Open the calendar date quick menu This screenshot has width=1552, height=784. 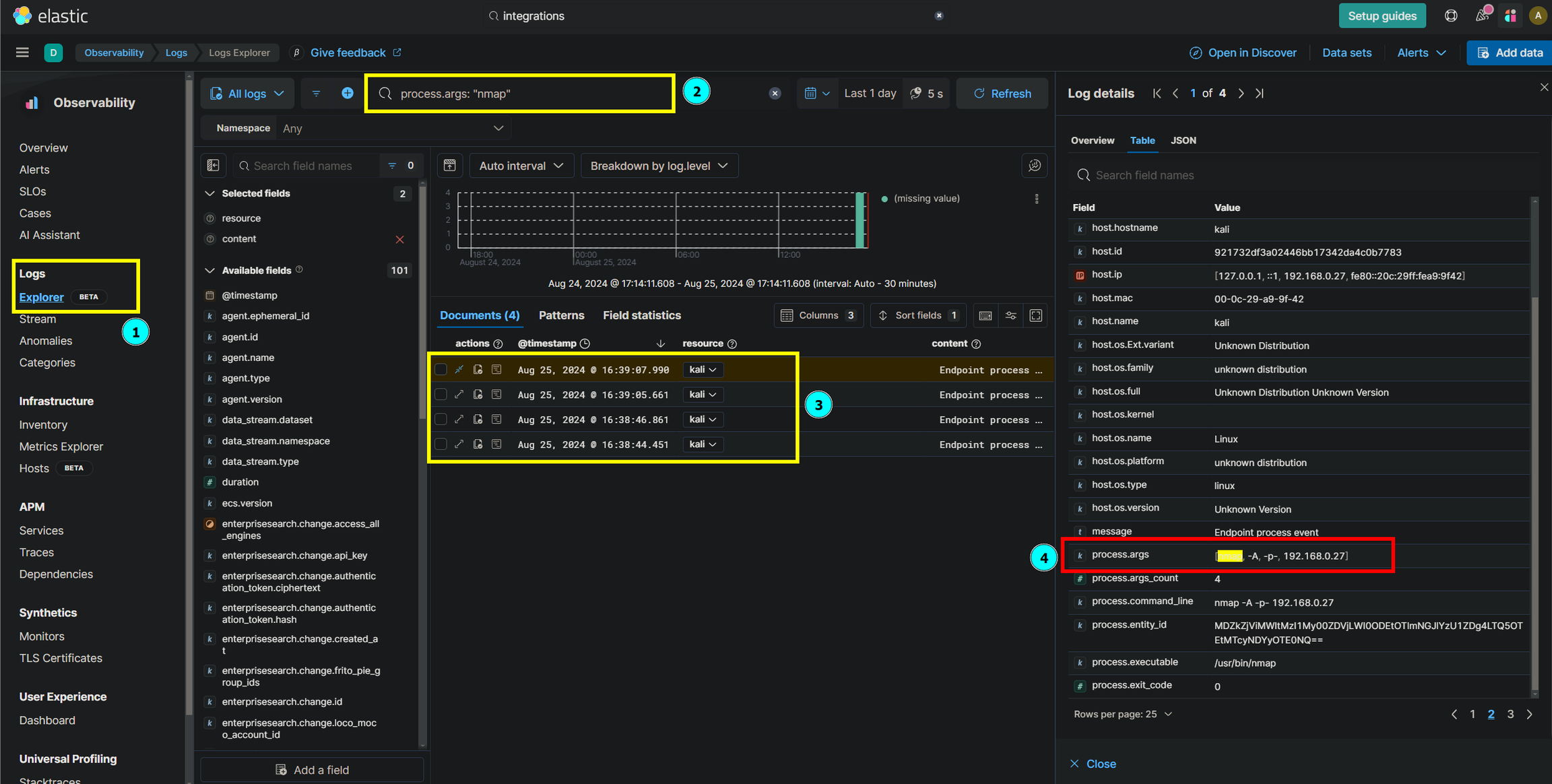tap(816, 94)
